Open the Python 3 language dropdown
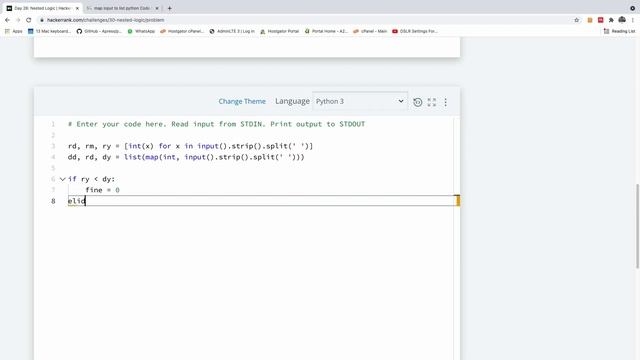 click(x=360, y=101)
